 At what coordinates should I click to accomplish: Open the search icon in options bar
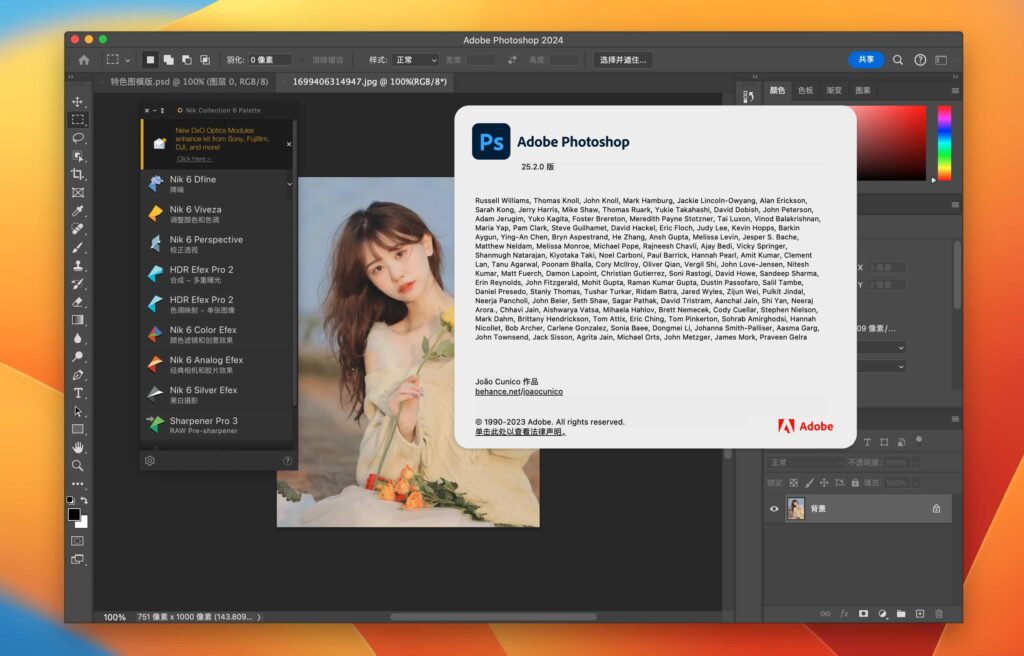[x=898, y=60]
